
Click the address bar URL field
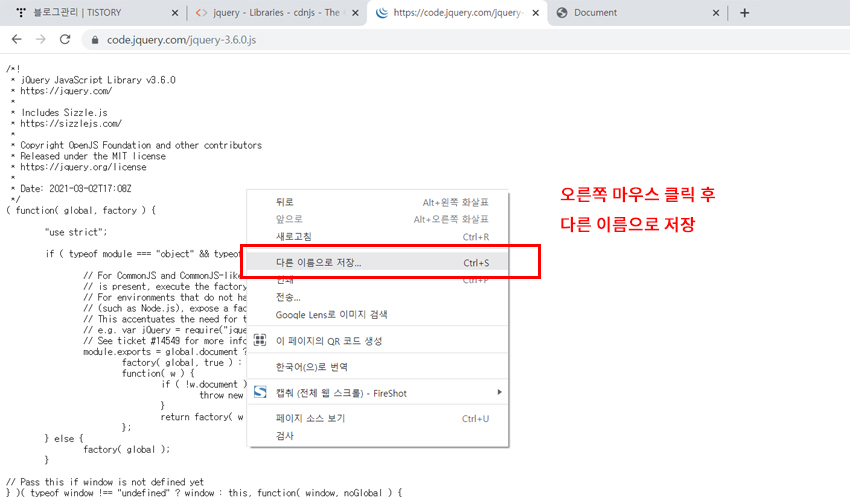(466, 40)
